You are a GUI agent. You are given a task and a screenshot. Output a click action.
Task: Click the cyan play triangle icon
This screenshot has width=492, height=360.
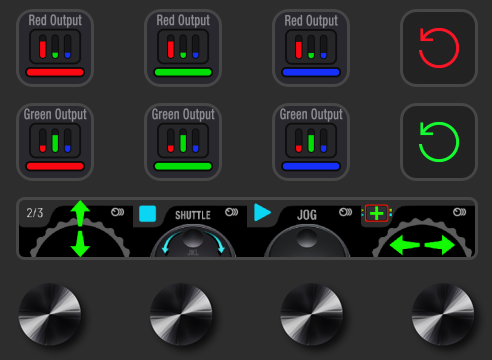(262, 213)
